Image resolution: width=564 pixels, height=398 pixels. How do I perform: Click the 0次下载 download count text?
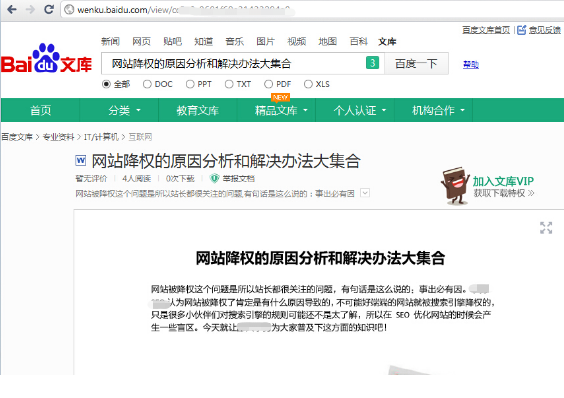180,178
